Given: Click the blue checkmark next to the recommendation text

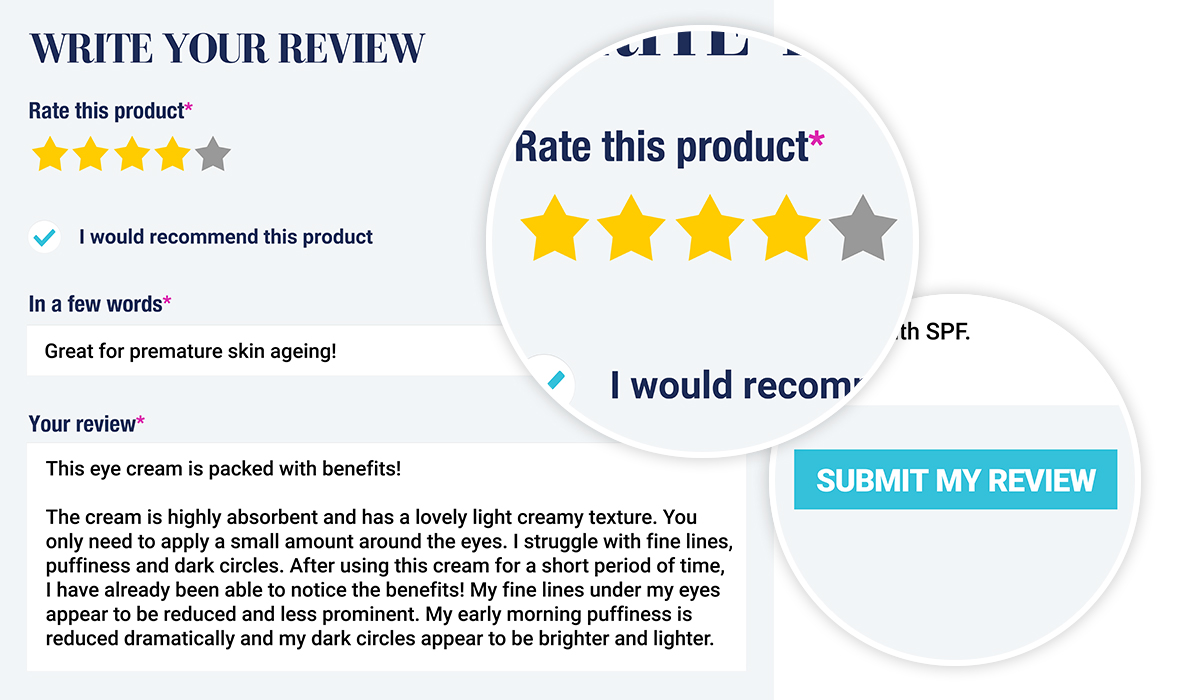Looking at the screenshot, I should coord(42,237).
